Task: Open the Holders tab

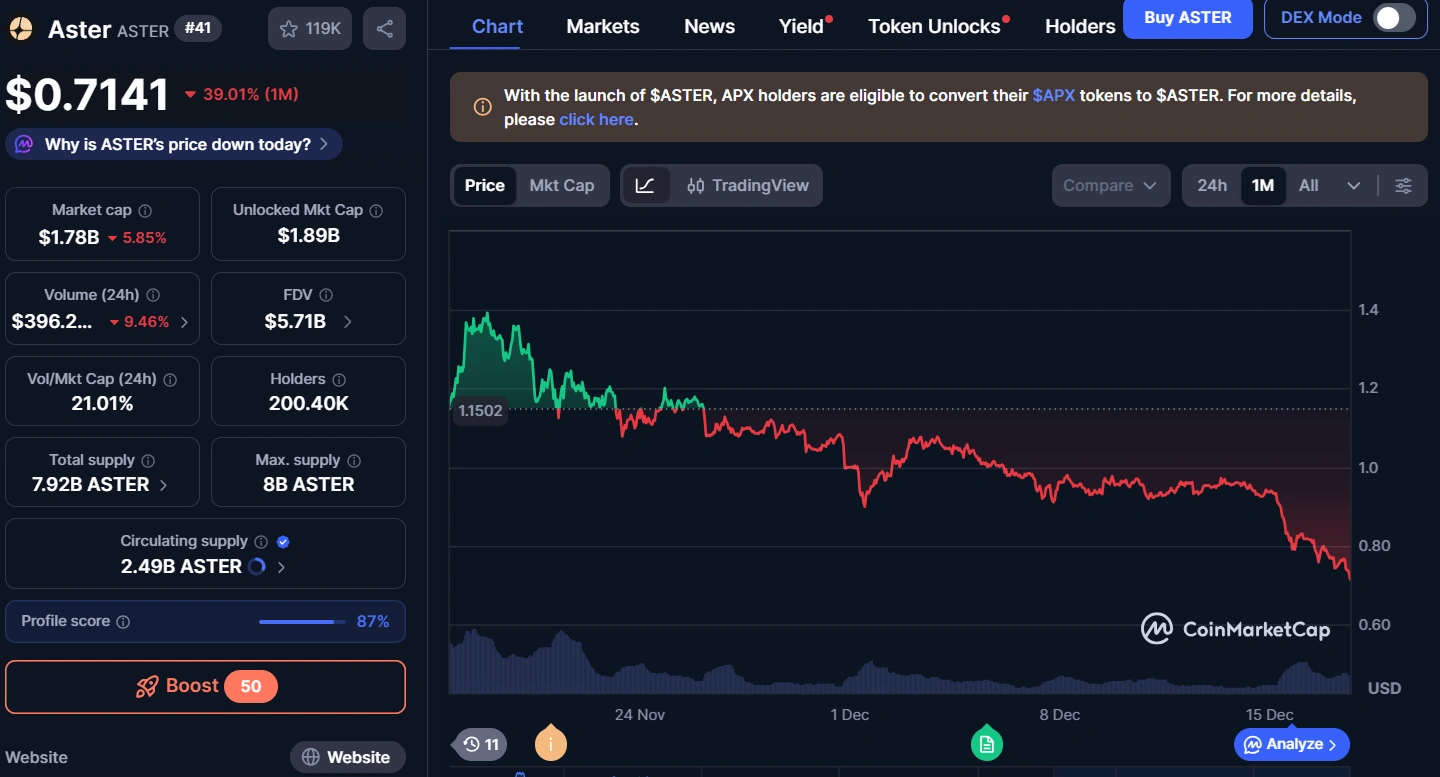Action: point(1079,26)
